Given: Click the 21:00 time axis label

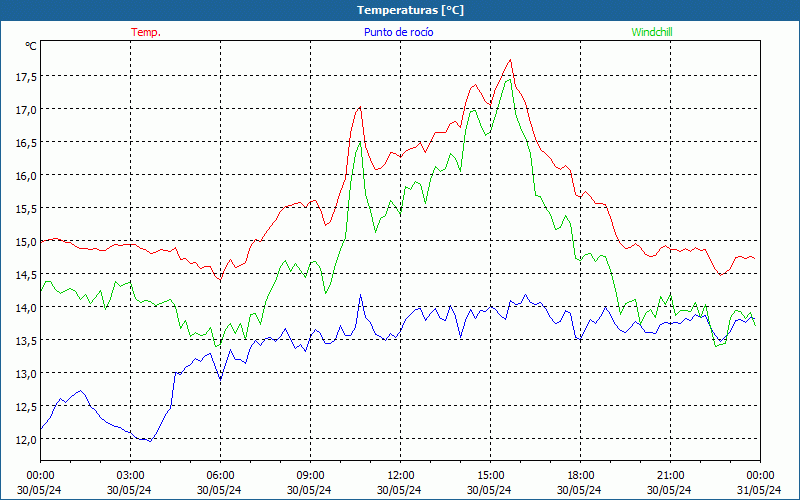Looking at the screenshot, I should (670, 475).
